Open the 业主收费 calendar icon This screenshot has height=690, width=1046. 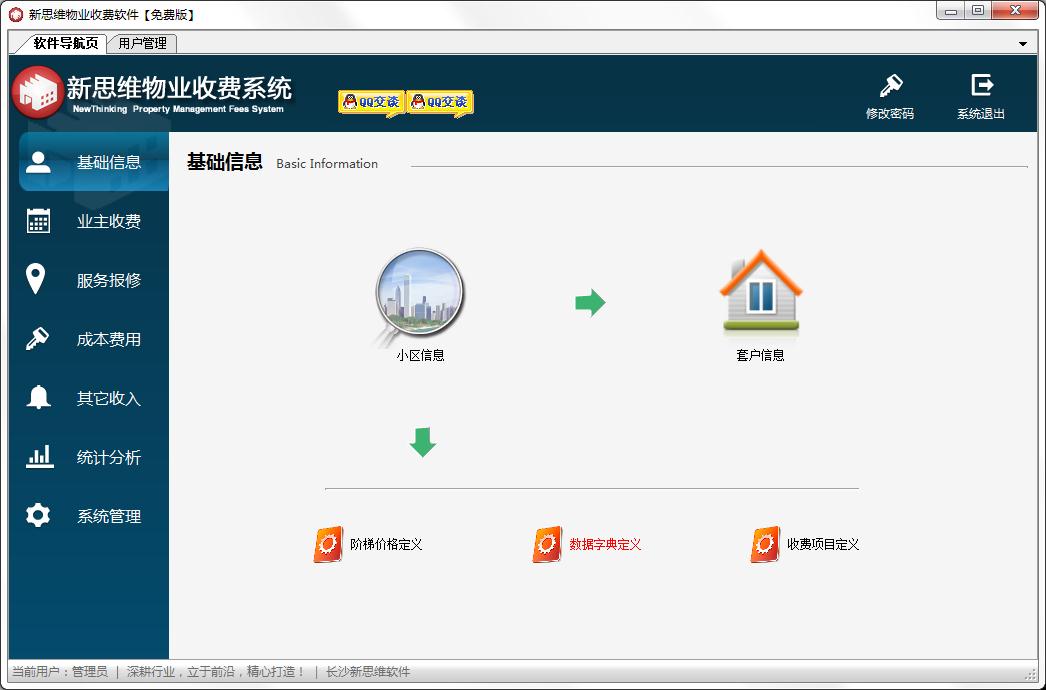pyautogui.click(x=40, y=220)
